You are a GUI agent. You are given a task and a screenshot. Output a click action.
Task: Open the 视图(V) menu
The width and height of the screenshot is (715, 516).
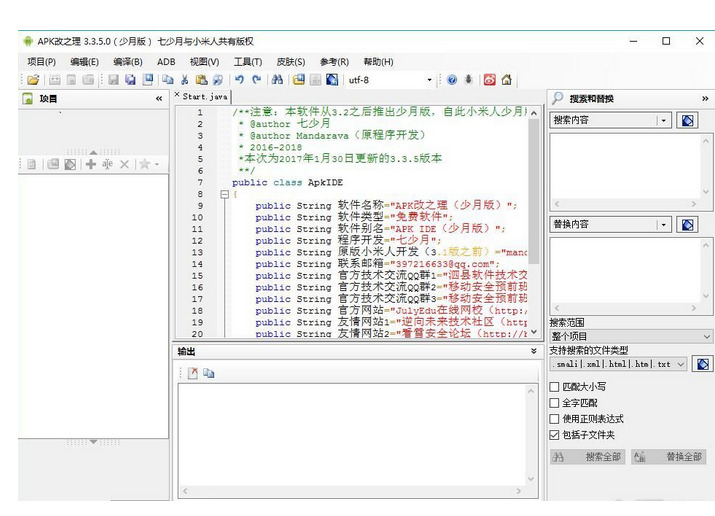204,62
